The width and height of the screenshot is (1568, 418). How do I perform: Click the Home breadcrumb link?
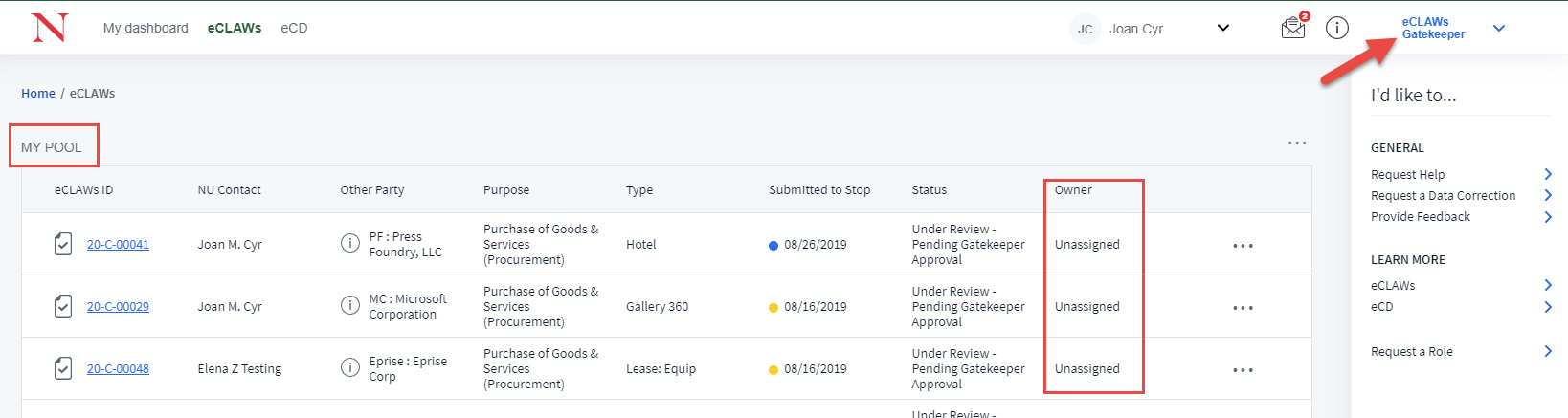[38, 93]
